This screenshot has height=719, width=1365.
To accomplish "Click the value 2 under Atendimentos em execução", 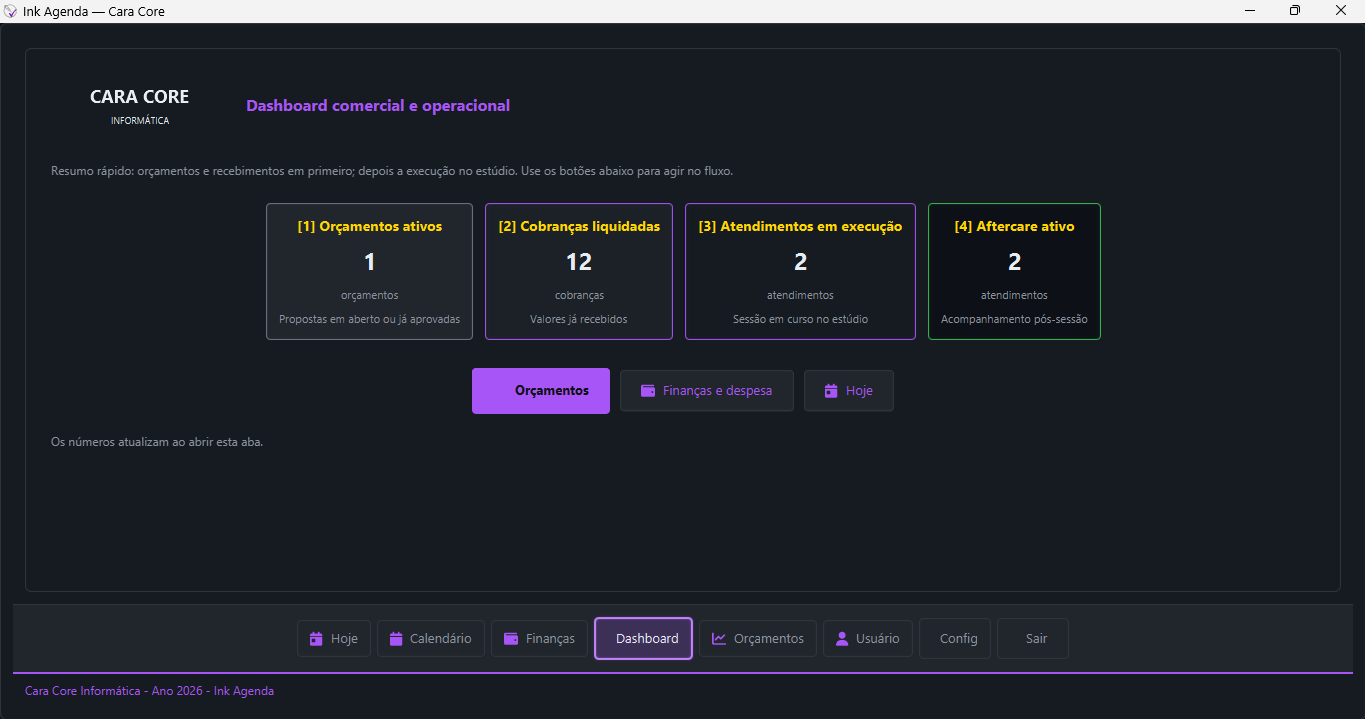I will (800, 262).
